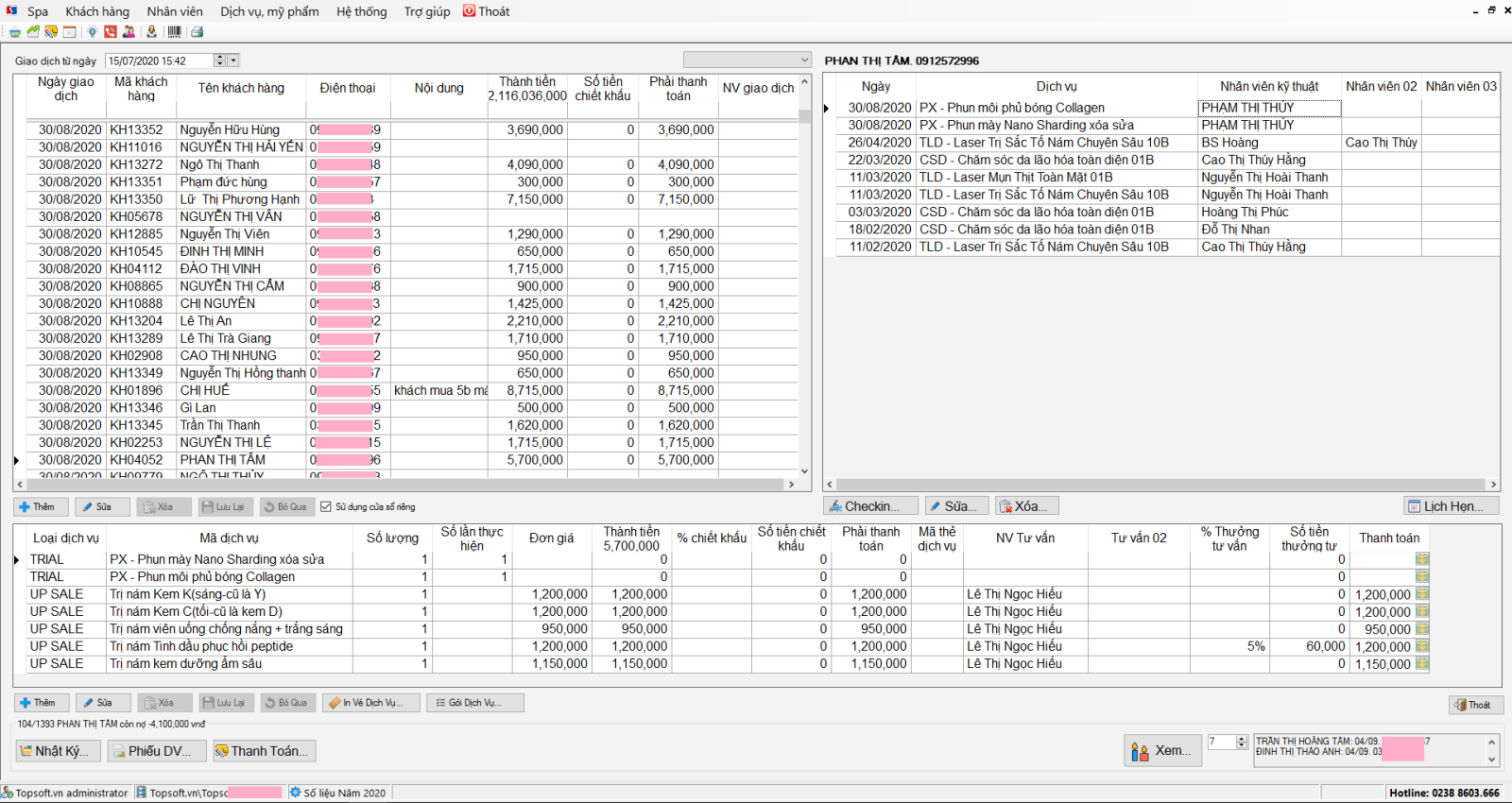Click the In Vé Dịch Vụ... button
The image size is (1512, 803).
(371, 703)
